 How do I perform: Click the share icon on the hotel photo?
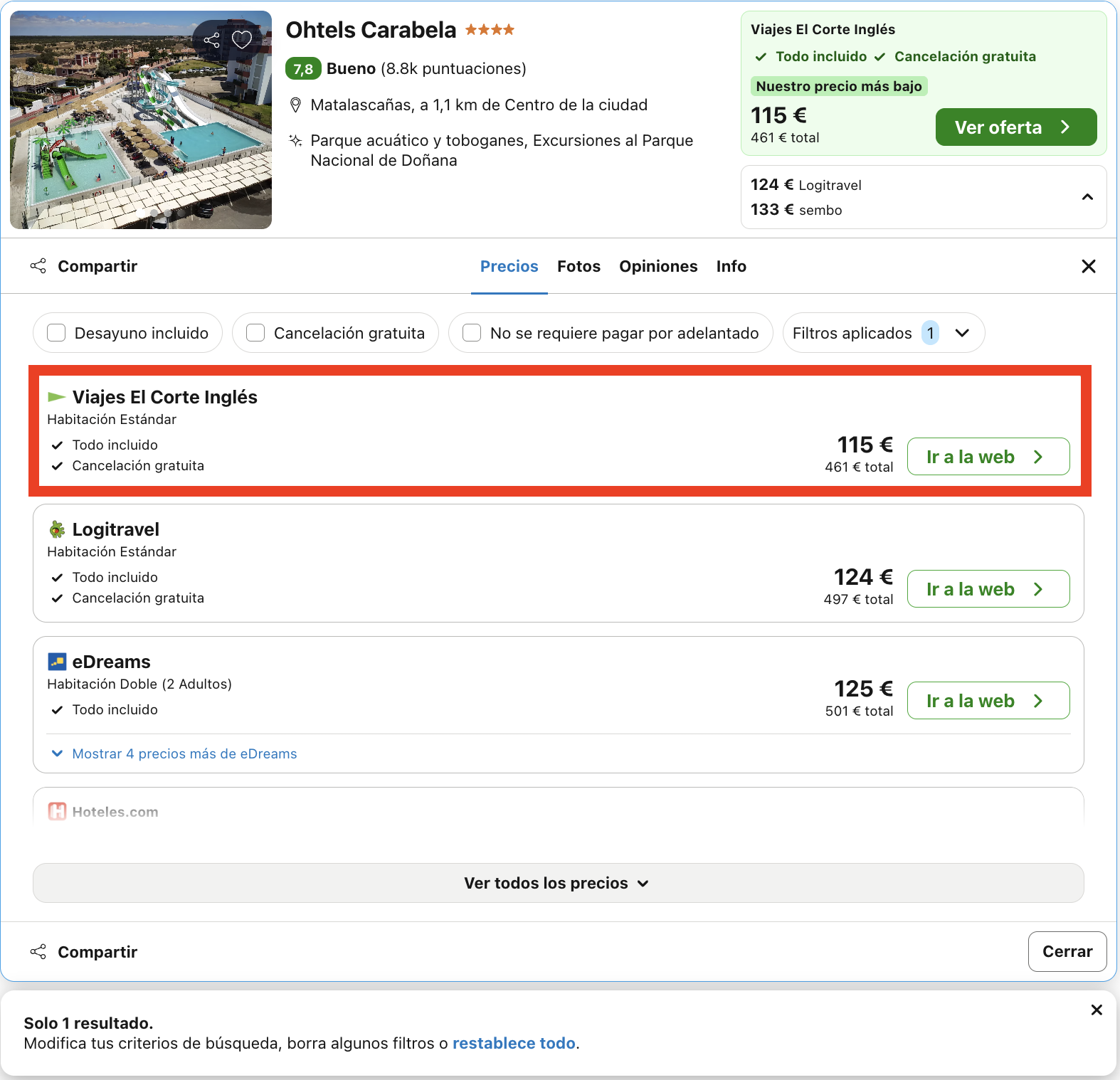[x=212, y=40]
